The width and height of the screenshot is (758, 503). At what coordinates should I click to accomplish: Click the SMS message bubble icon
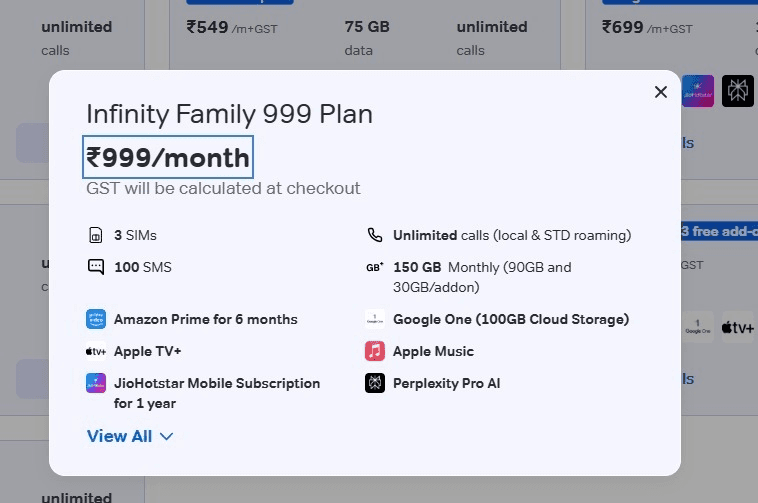(x=96, y=267)
